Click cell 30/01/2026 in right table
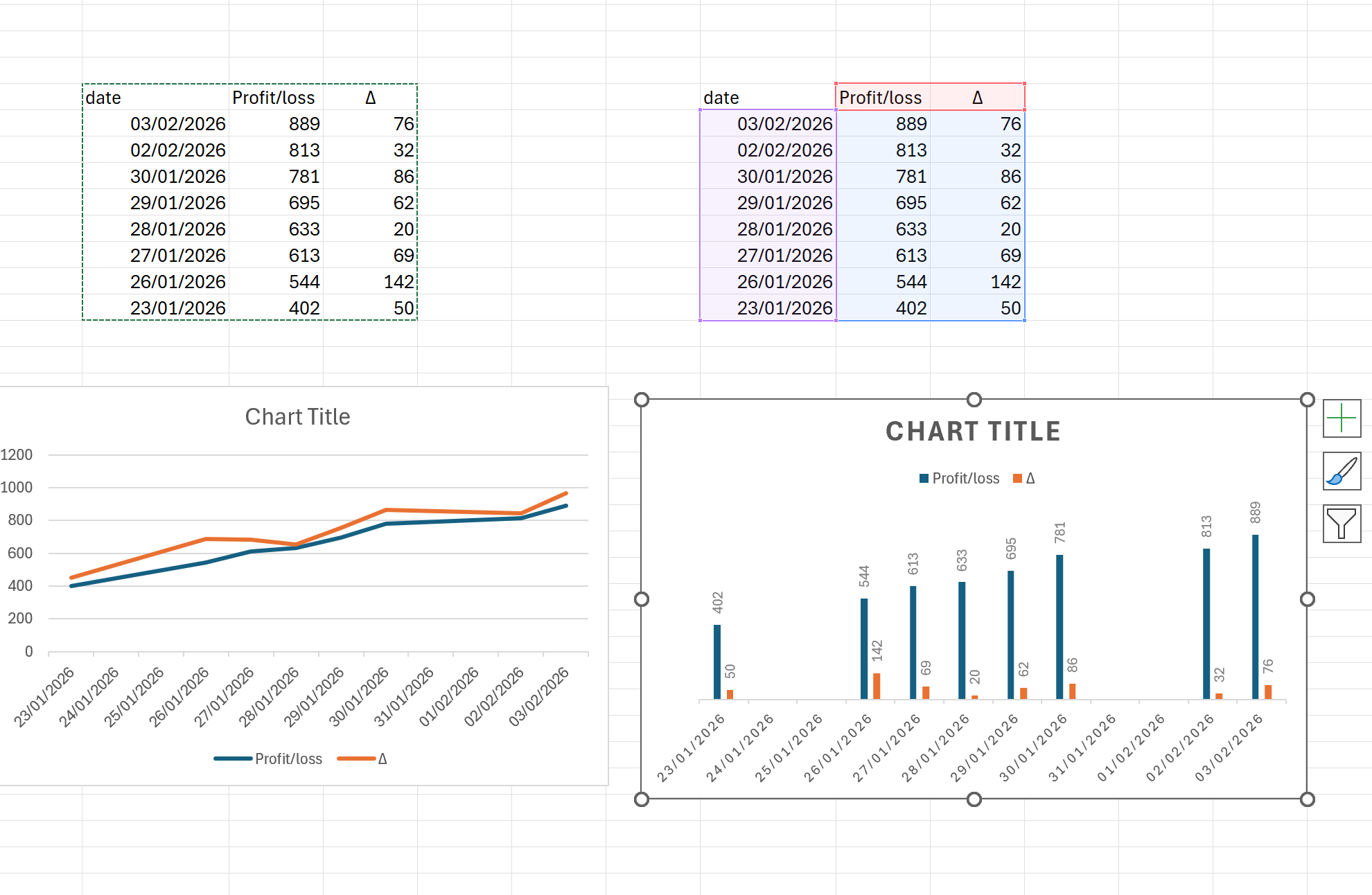 (768, 176)
